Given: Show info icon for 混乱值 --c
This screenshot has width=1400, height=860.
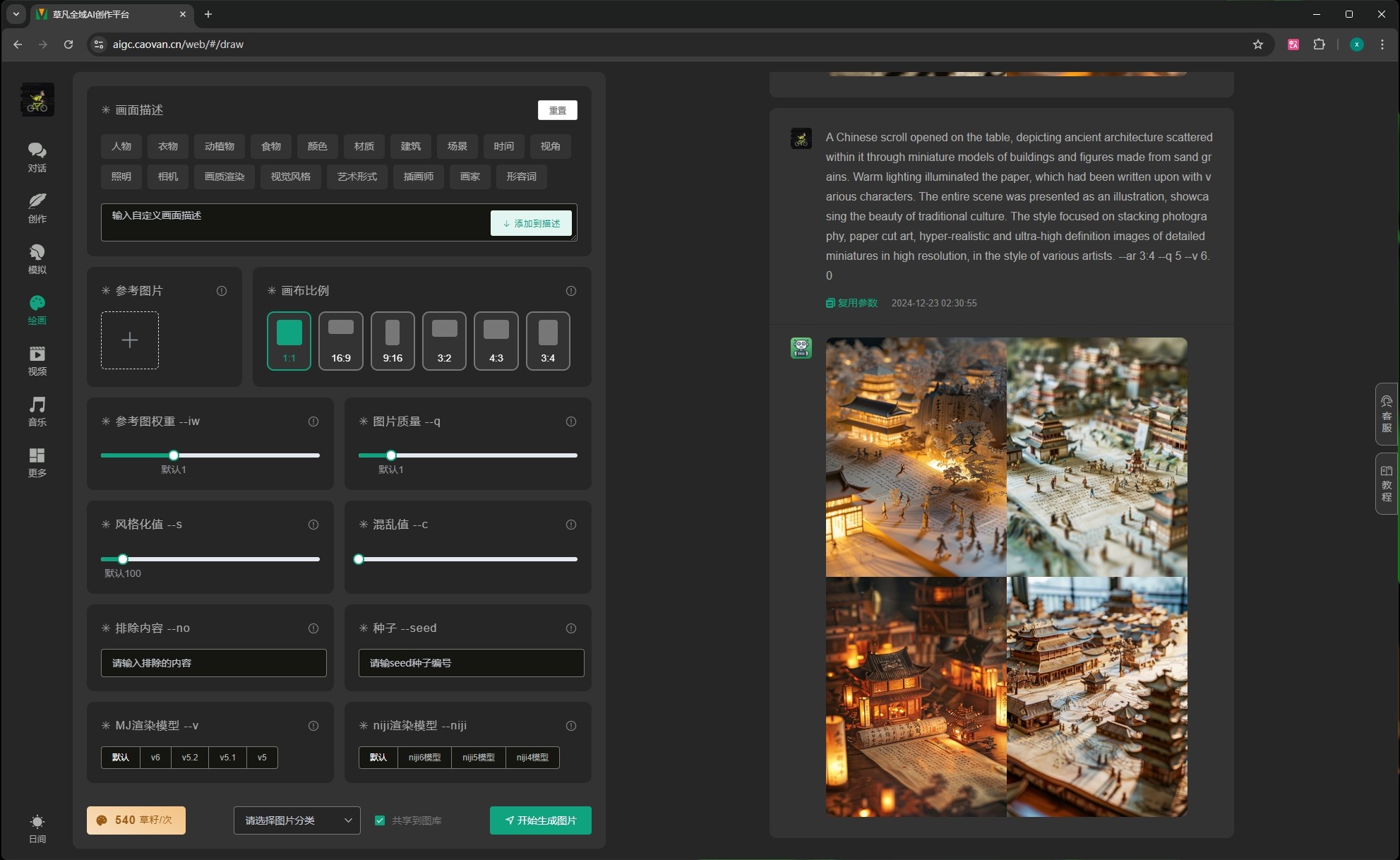Looking at the screenshot, I should click(x=571, y=525).
